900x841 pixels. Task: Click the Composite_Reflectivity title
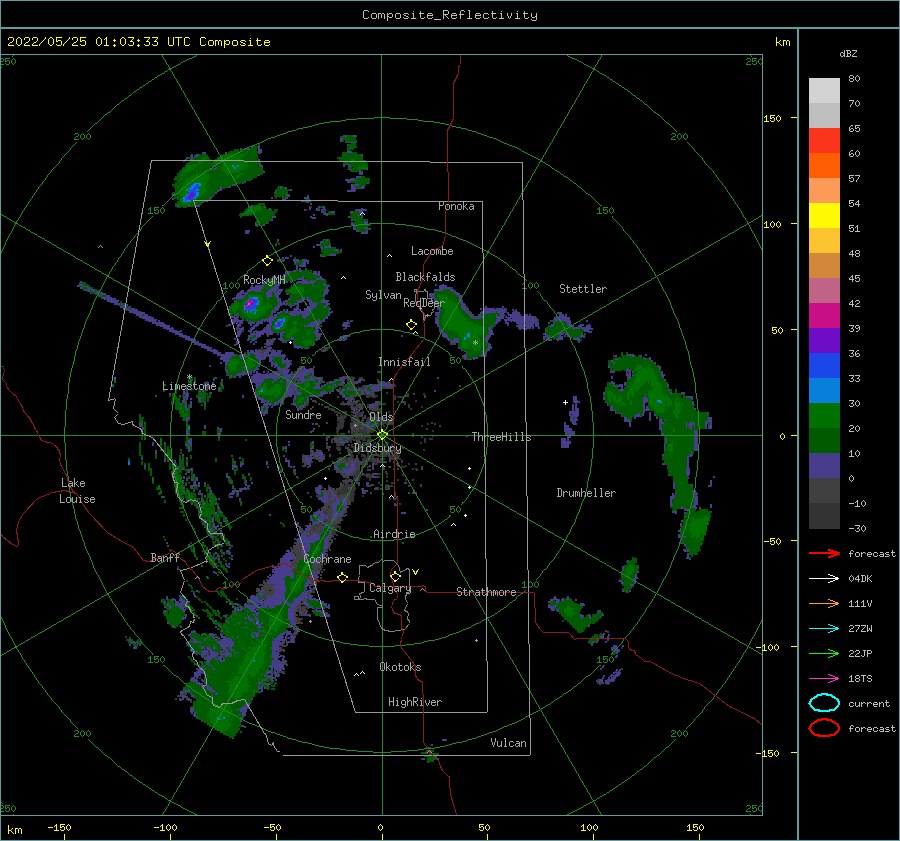pos(450,15)
